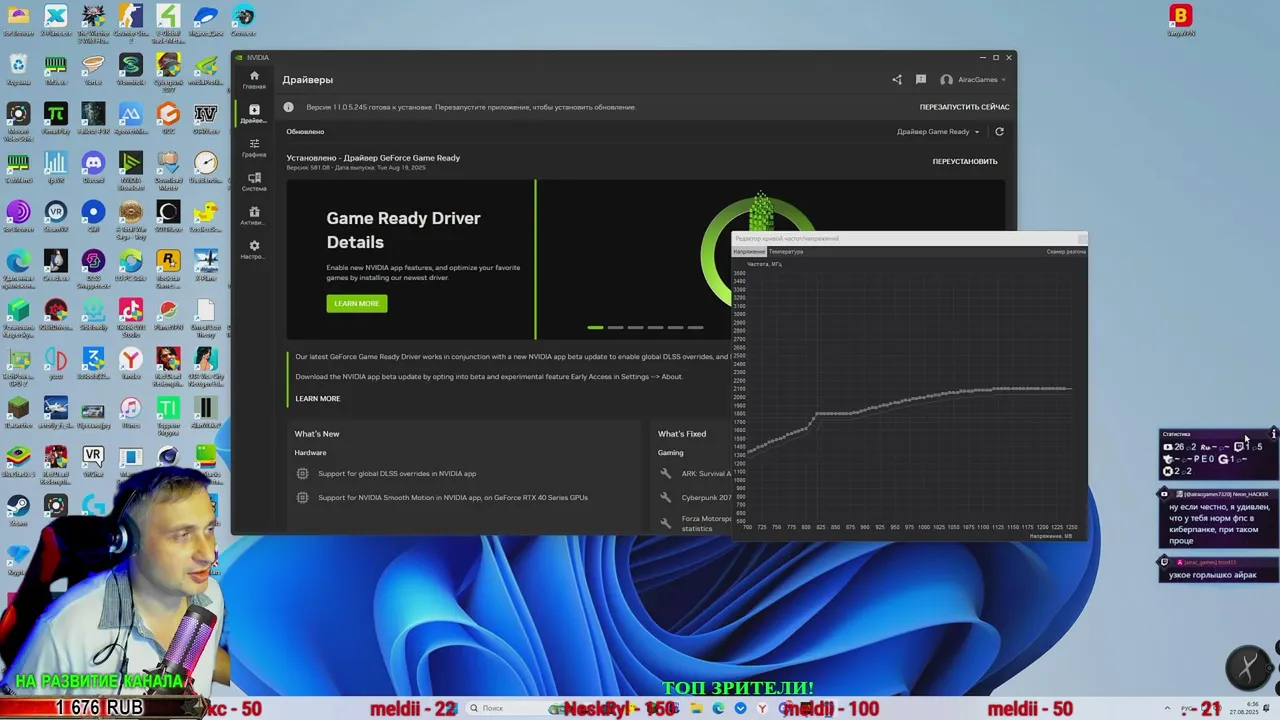This screenshot has height=720, width=1280.
Task: Click the green LEARN MORE banner button
Action: pyautogui.click(x=357, y=303)
